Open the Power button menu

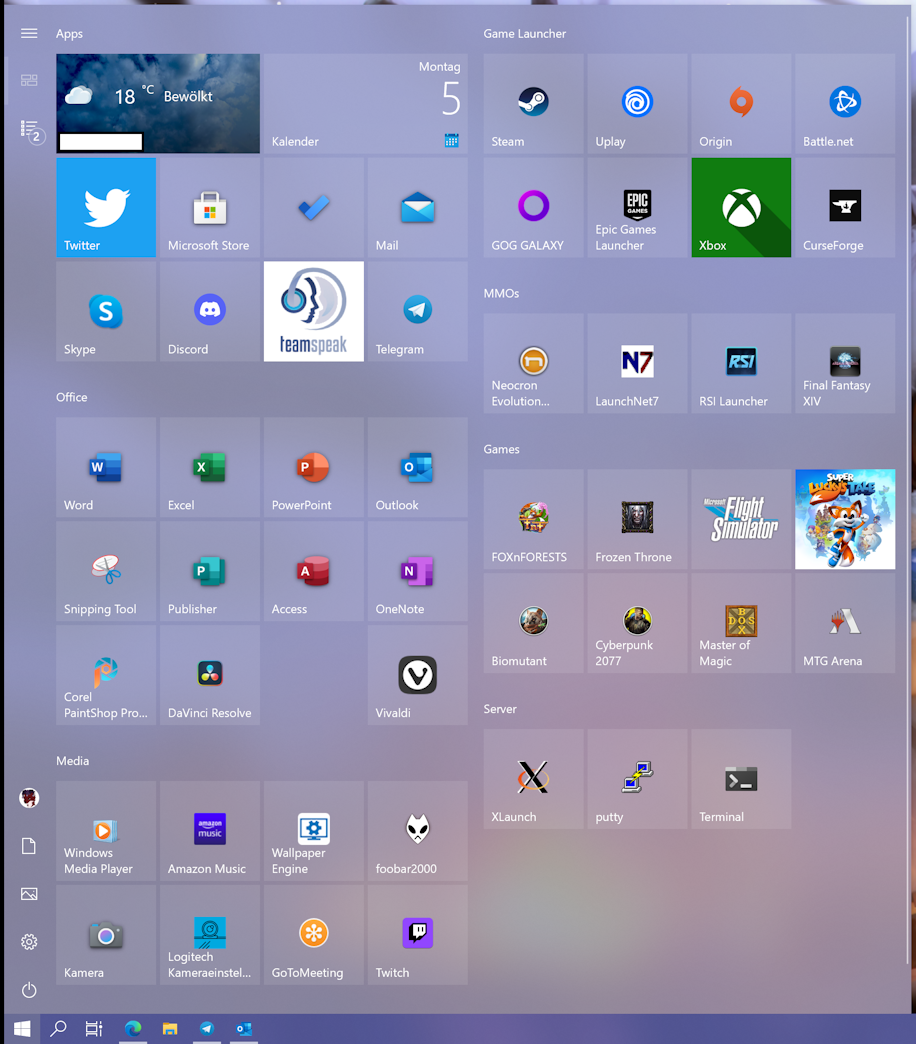[x=29, y=990]
